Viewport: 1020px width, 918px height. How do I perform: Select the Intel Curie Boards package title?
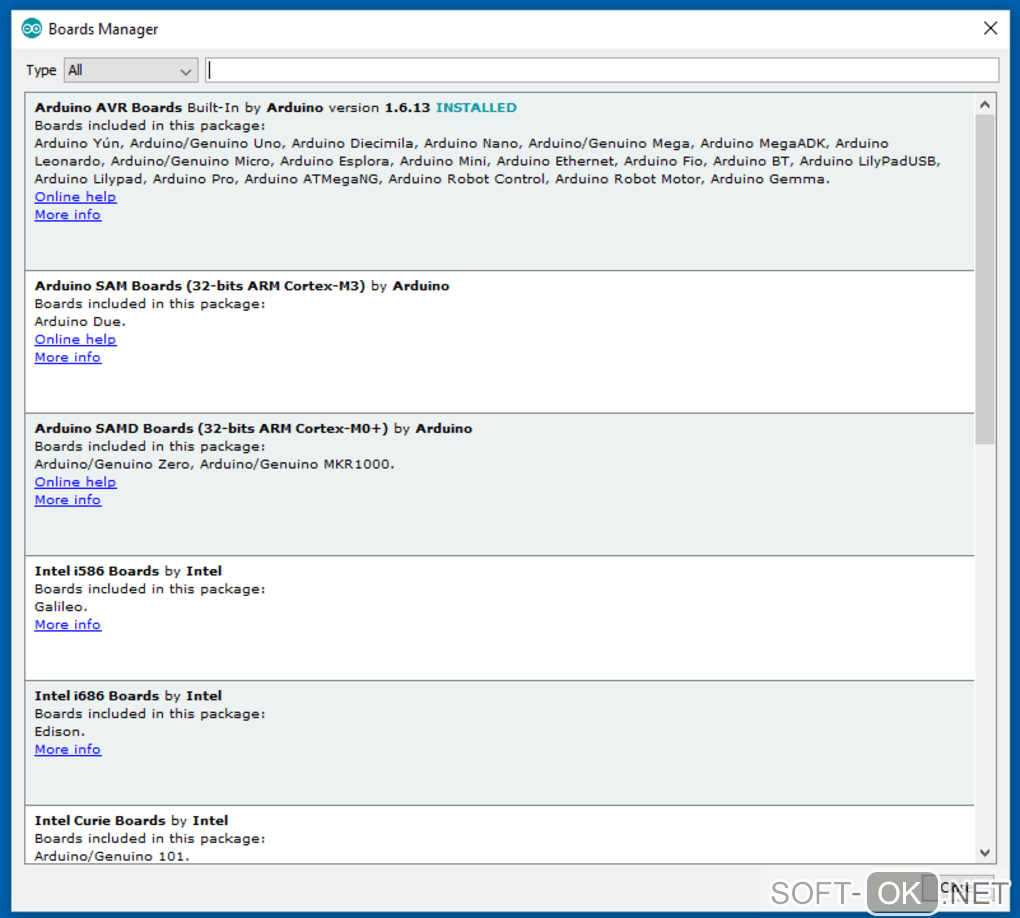(100, 820)
